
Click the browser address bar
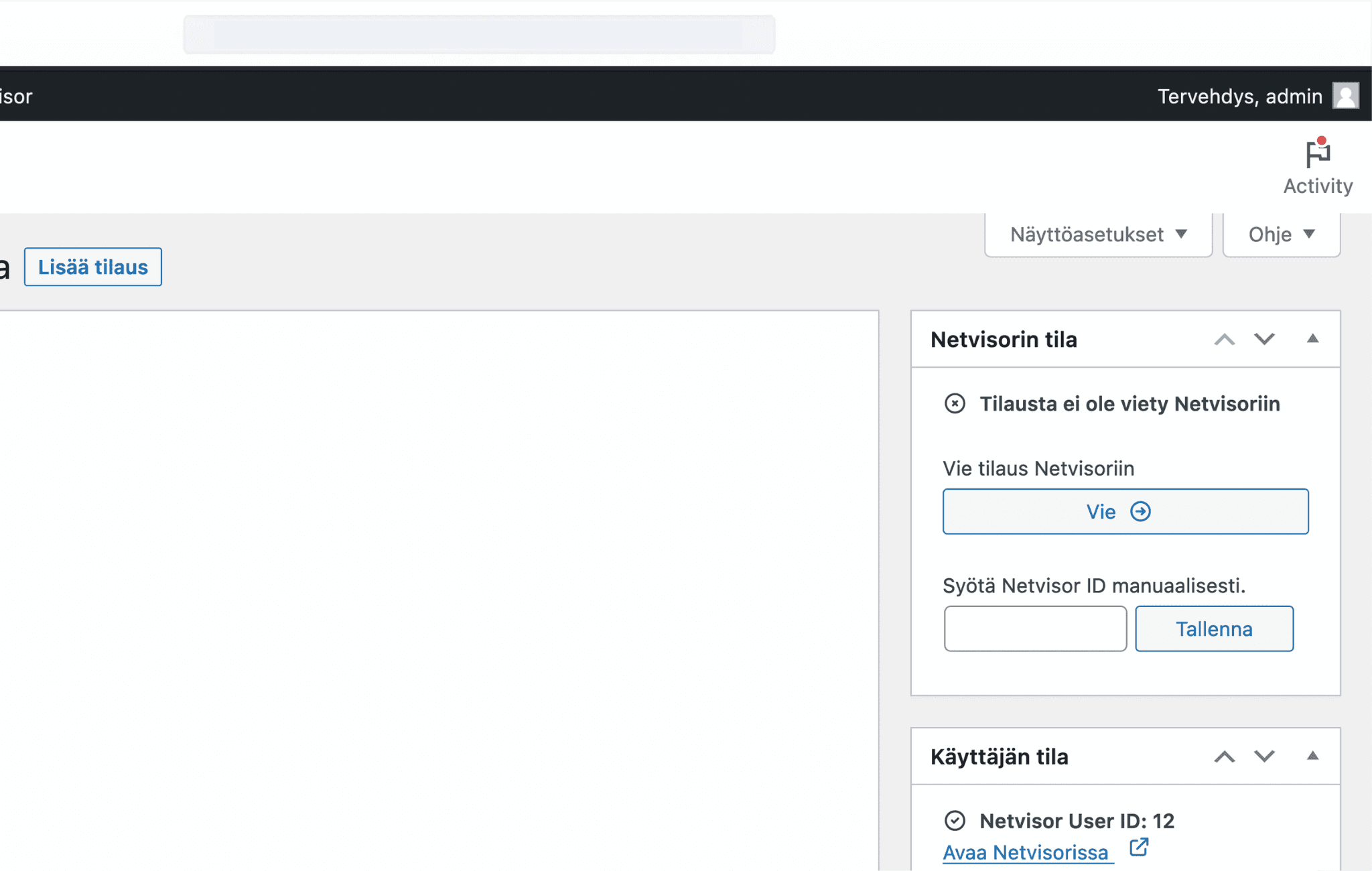point(480,33)
